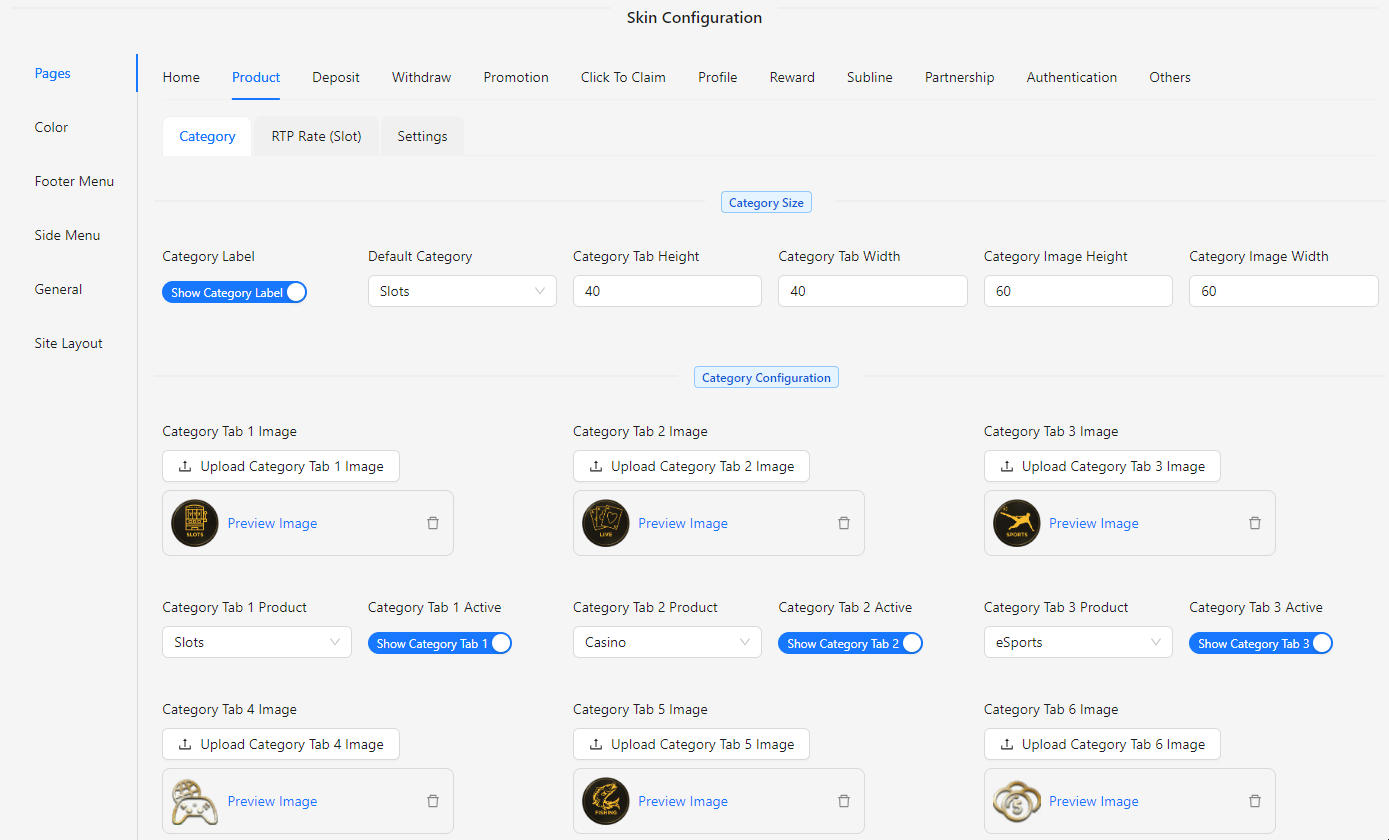The width and height of the screenshot is (1389, 840).
Task: Open Preview Image link for Tab 5
Action: (x=683, y=801)
